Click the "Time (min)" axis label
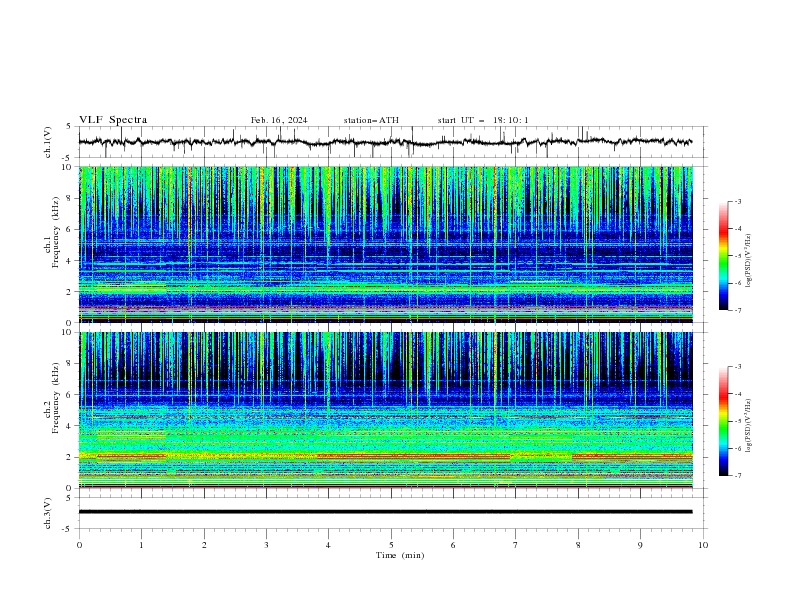 (x=400, y=555)
